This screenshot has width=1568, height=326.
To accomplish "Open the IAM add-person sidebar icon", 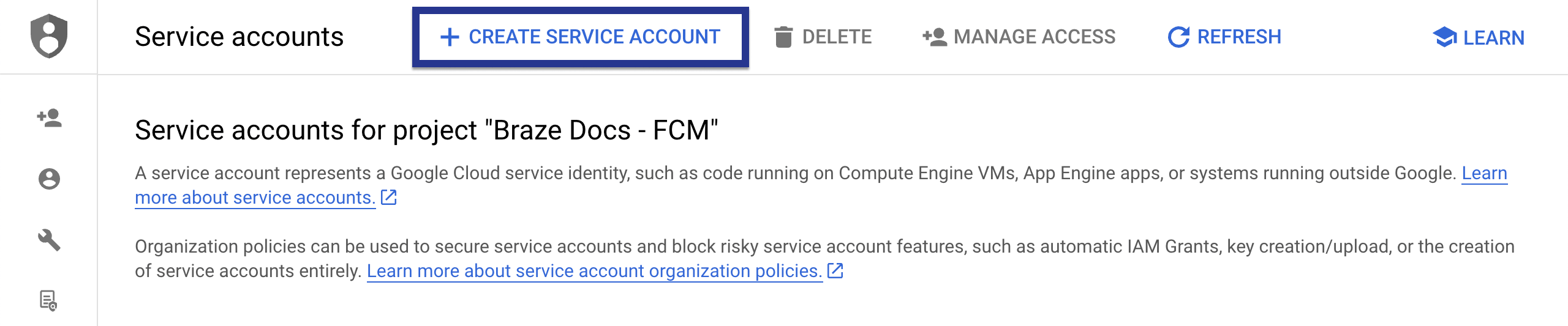I will coord(49,117).
